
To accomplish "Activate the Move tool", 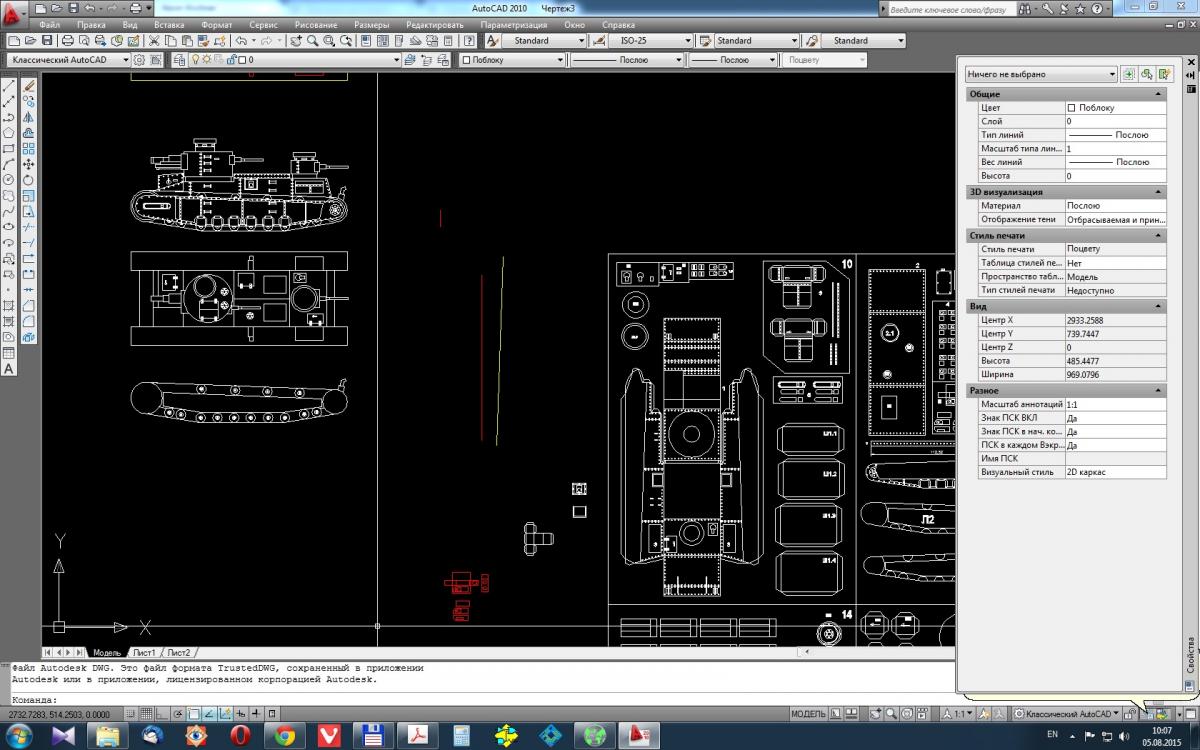I will (x=29, y=163).
